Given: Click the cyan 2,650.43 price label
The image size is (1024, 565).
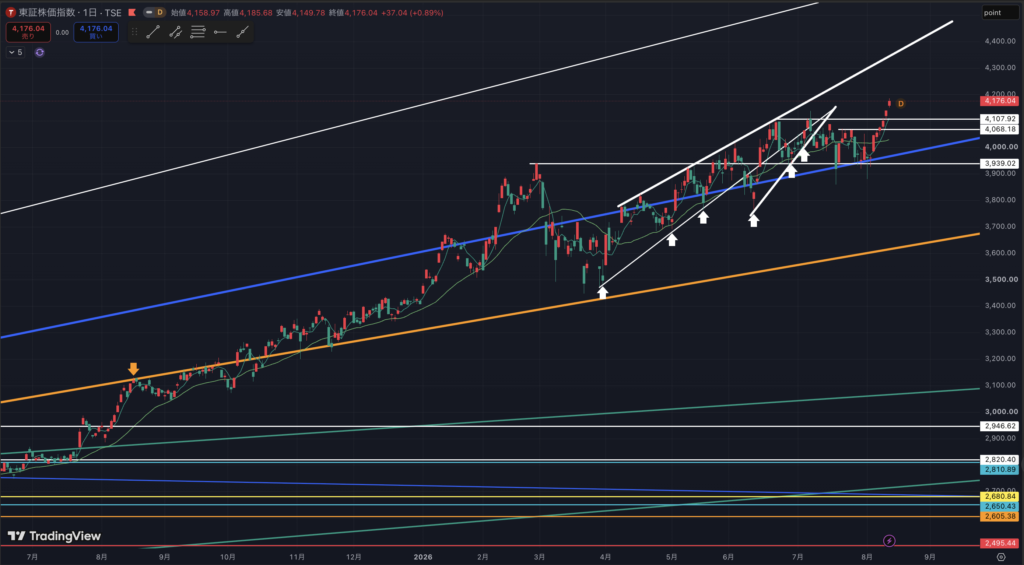Looking at the screenshot, I should click(x=999, y=506).
